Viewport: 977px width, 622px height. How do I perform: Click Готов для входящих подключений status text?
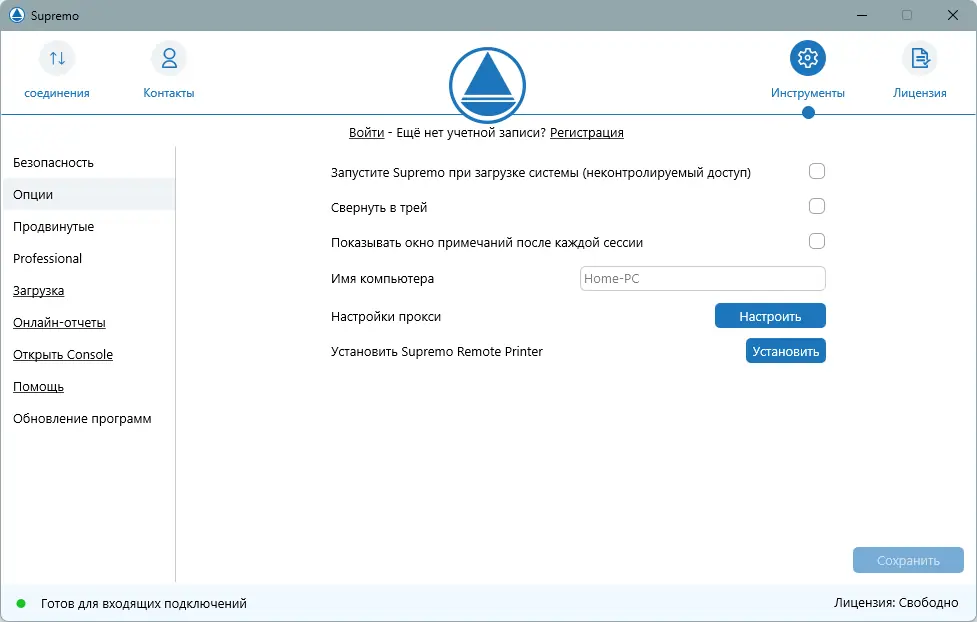(144, 603)
